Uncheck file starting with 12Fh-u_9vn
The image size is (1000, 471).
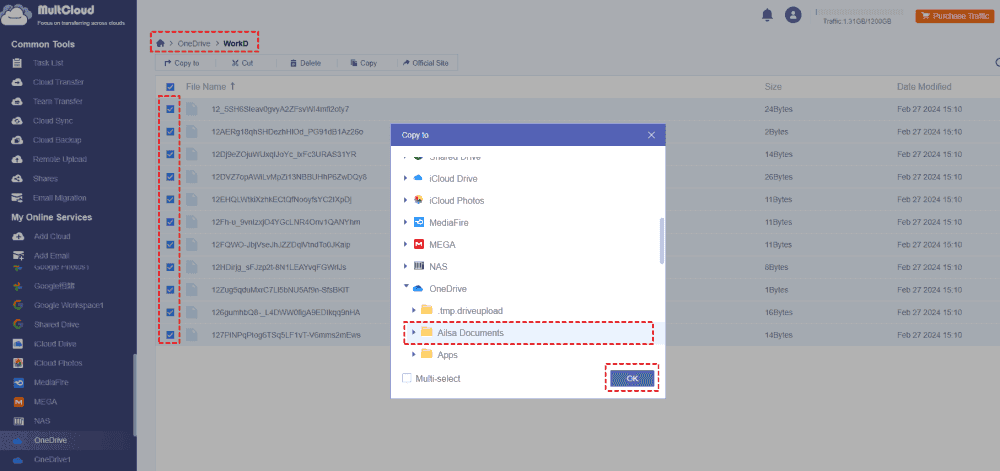click(x=170, y=222)
